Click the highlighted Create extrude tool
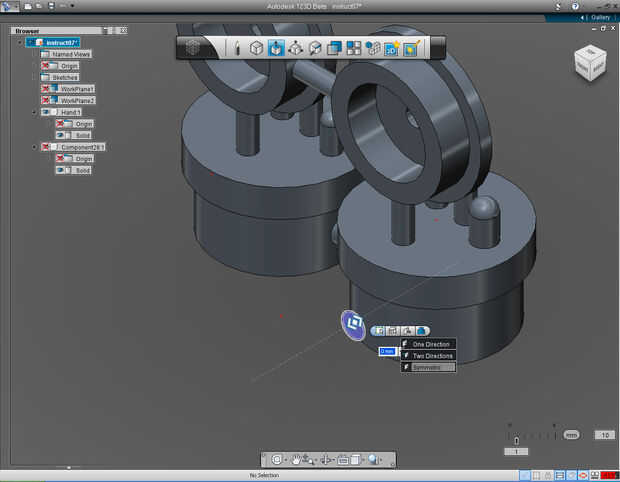 (276, 48)
